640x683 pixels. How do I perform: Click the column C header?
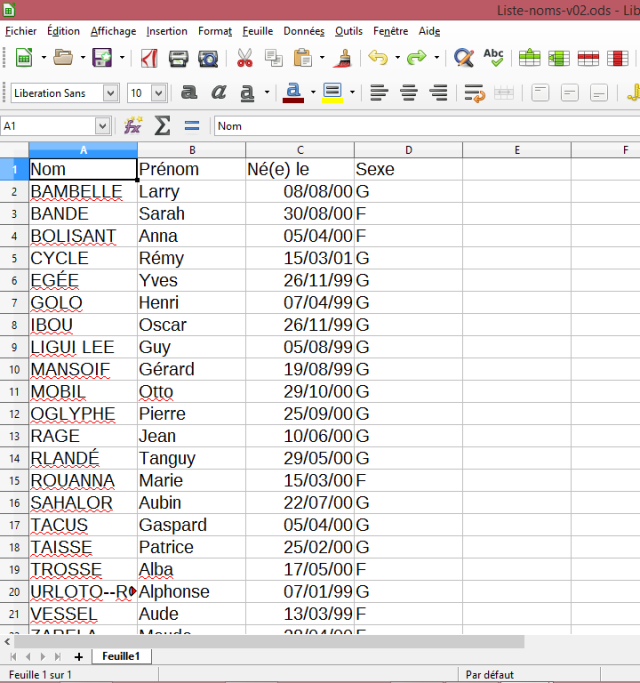(x=300, y=150)
